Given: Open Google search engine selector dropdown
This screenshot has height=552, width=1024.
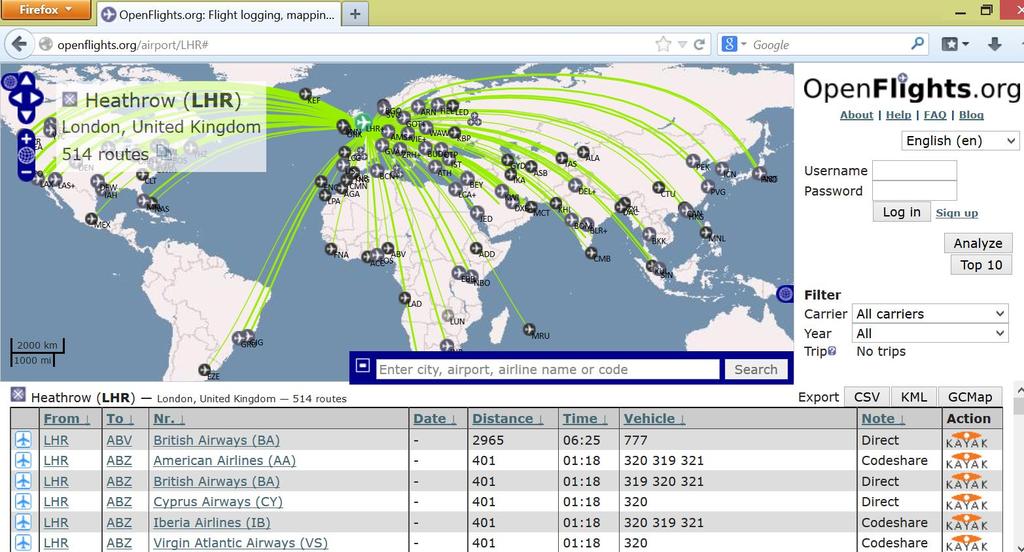Looking at the screenshot, I should 733,44.
